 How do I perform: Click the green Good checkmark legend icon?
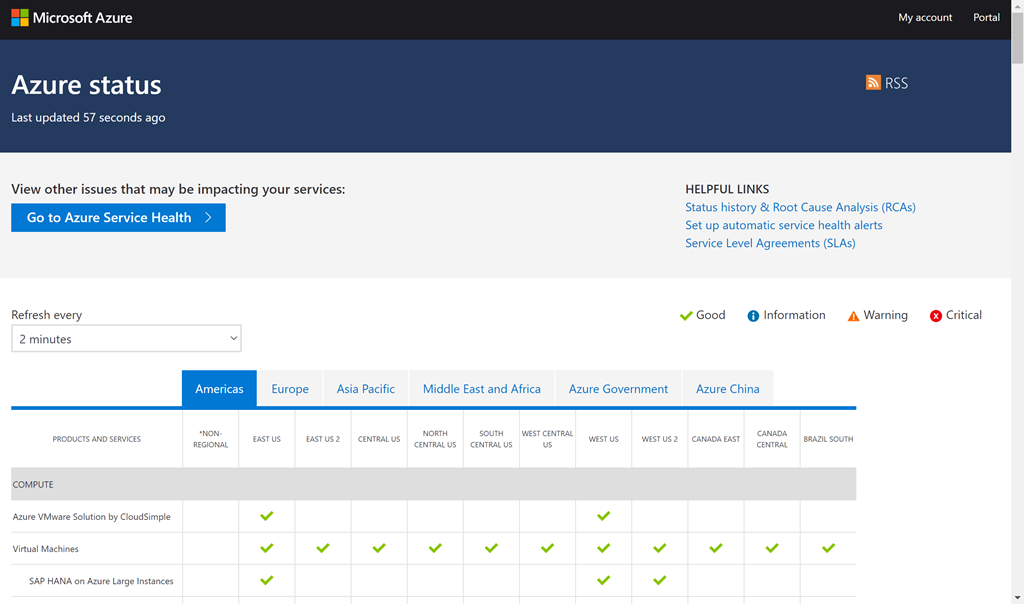(686, 316)
